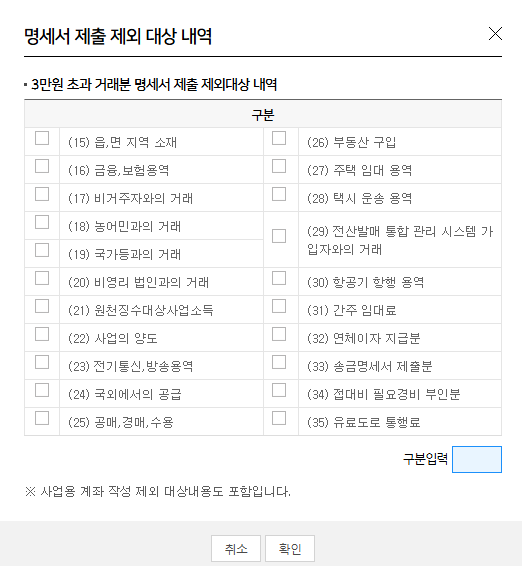Click the 구분입력 input field
The height and width of the screenshot is (566, 522).
477,460
